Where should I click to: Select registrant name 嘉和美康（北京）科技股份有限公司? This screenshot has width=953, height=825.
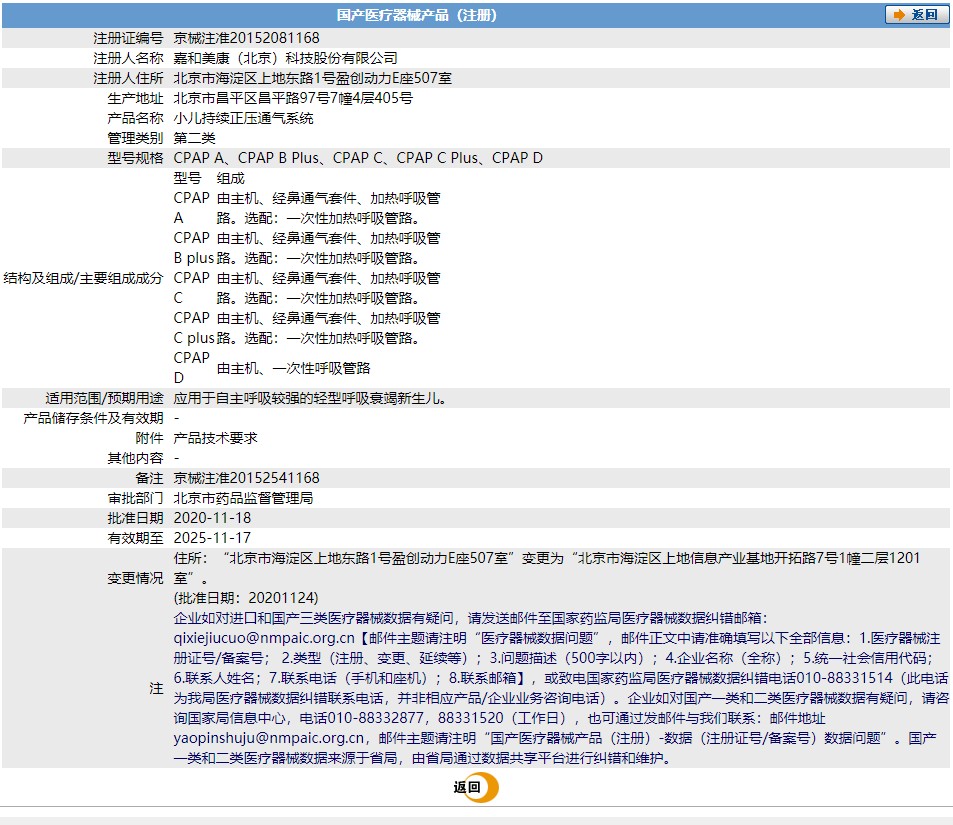coord(285,58)
